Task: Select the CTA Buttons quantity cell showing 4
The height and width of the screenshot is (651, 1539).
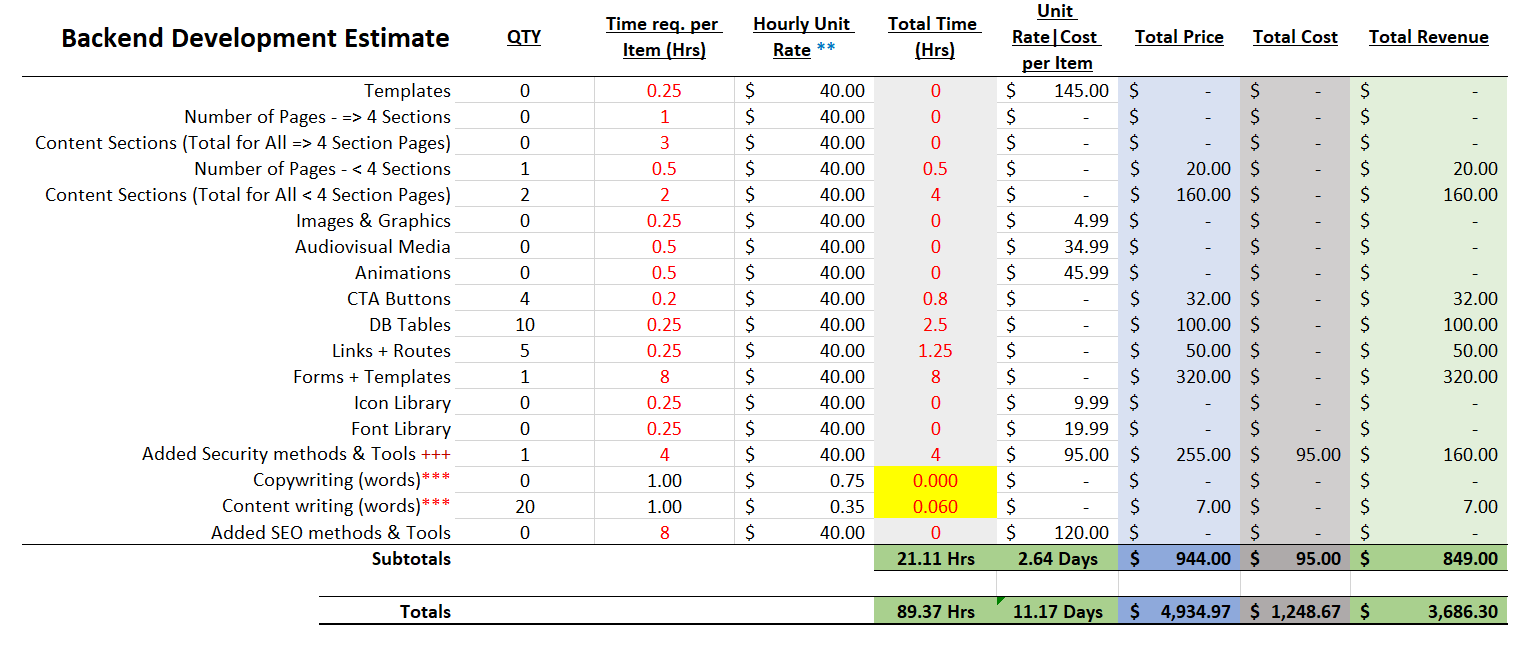Action: (x=522, y=298)
